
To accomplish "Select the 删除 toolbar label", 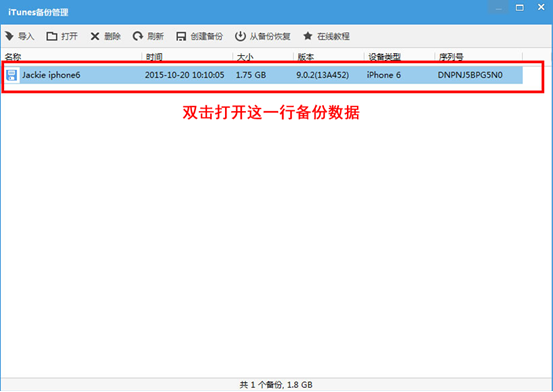I will point(113,36).
